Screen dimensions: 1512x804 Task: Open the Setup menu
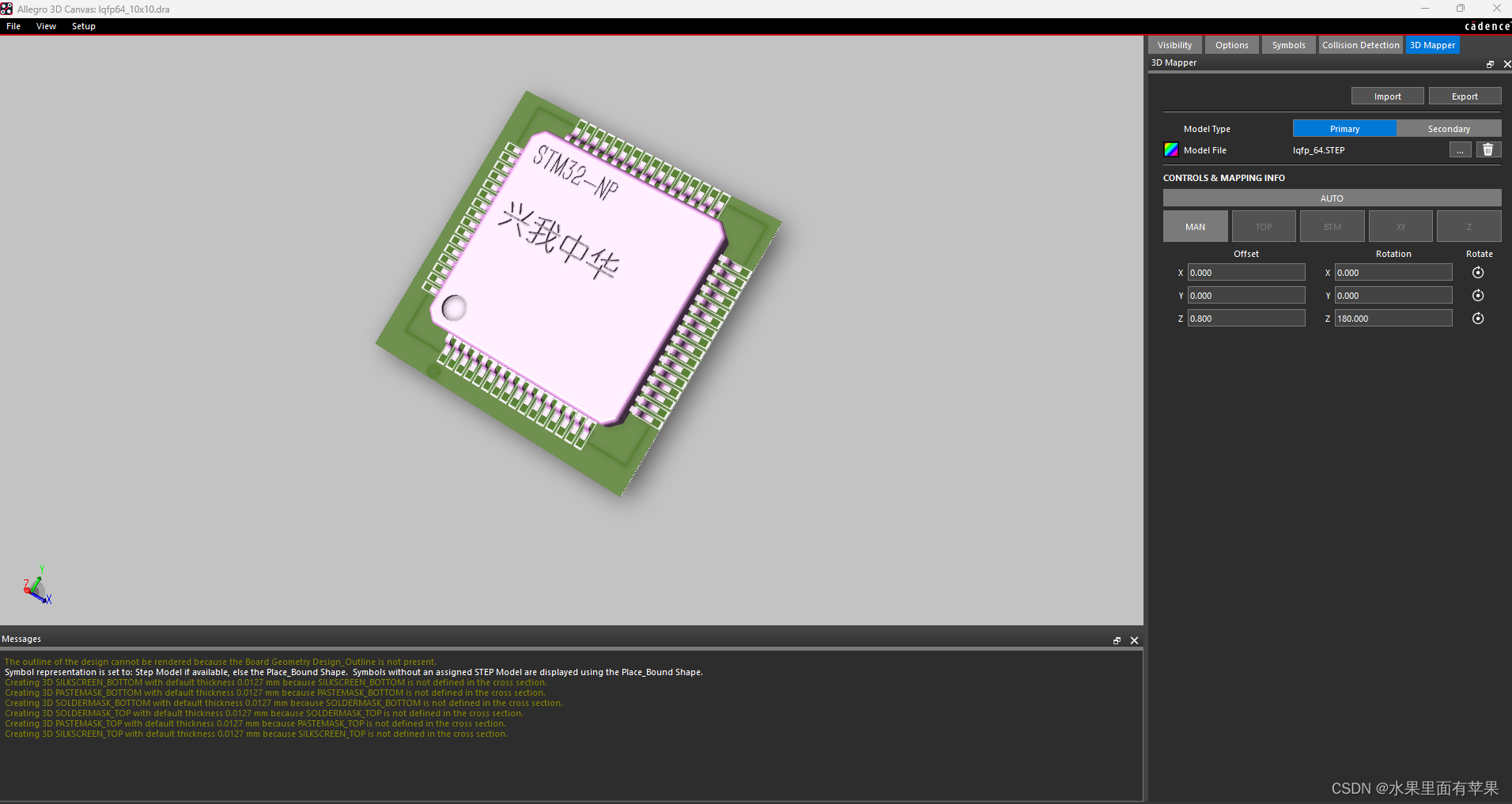(83, 26)
